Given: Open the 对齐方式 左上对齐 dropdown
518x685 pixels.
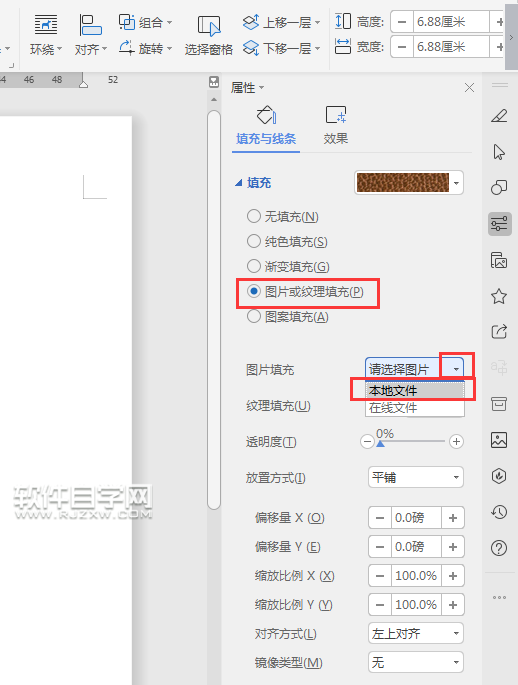Looking at the screenshot, I should pyautogui.click(x=415, y=633).
